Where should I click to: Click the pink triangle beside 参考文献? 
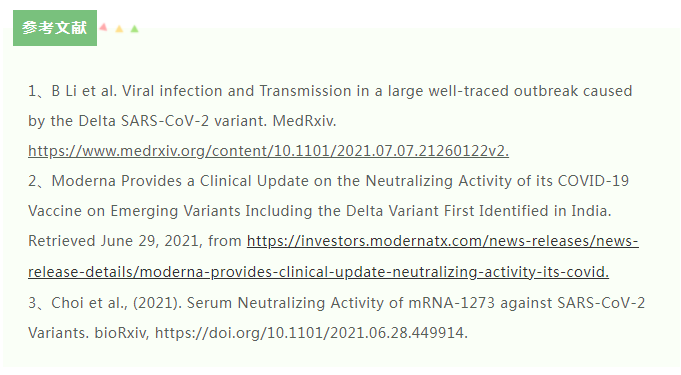pos(103,27)
